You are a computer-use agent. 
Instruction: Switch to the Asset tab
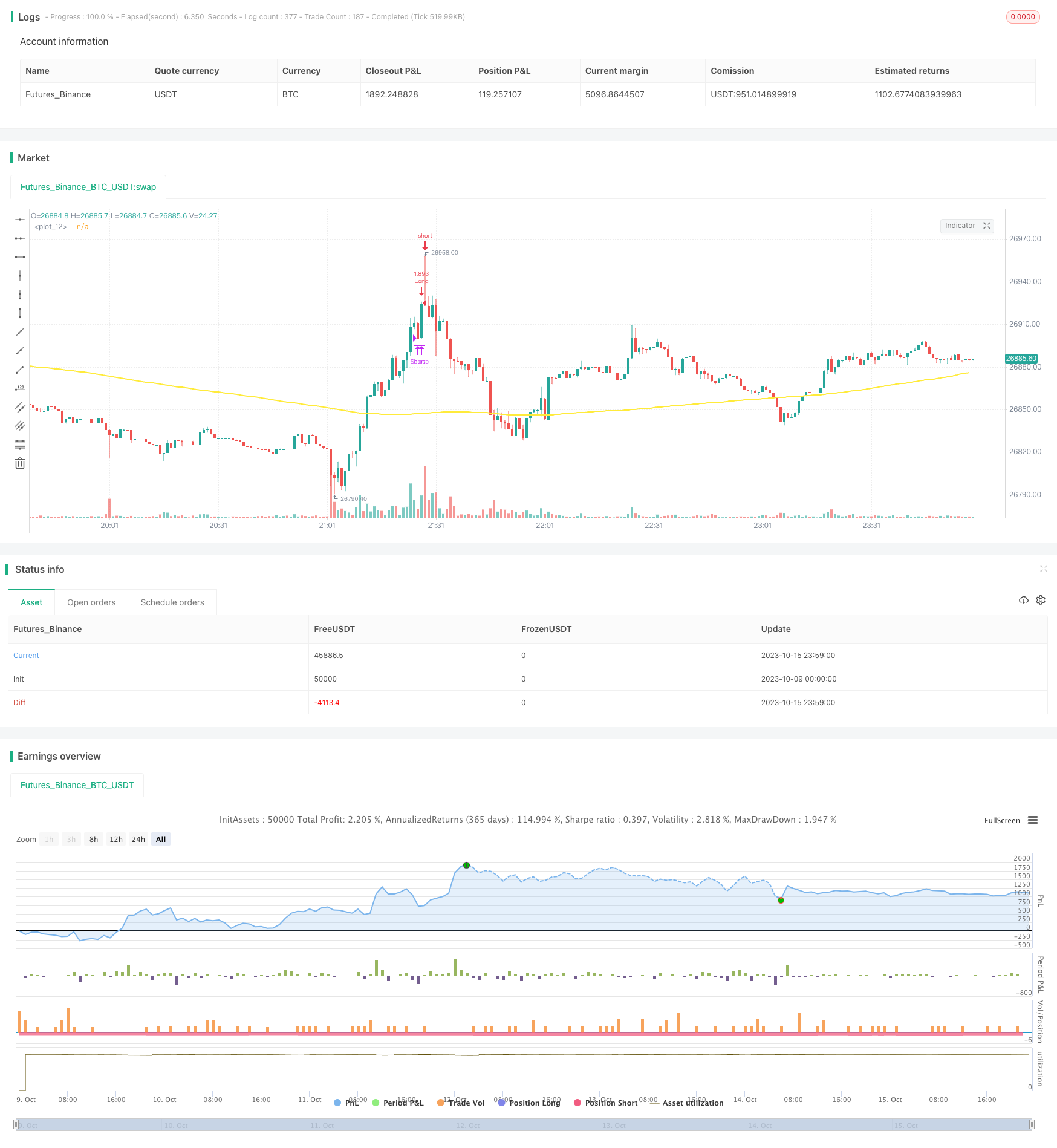[x=31, y=602]
